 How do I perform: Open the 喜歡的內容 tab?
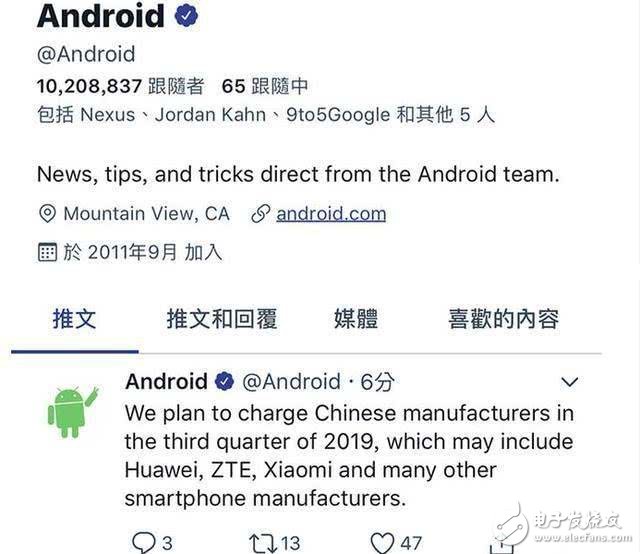(x=504, y=319)
